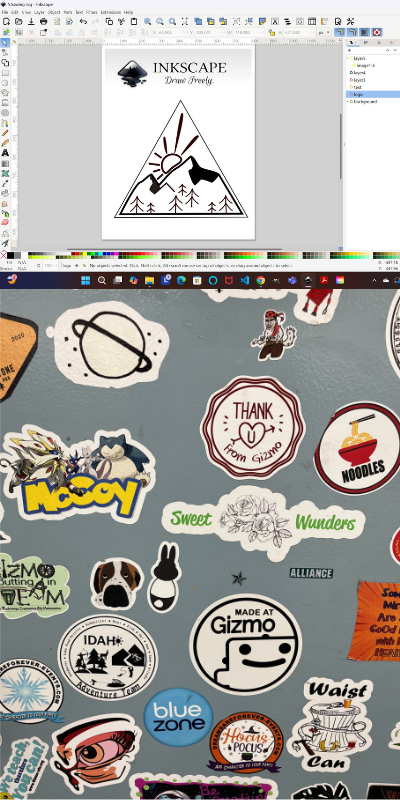Select the Pencil freehand tool

[5, 133]
